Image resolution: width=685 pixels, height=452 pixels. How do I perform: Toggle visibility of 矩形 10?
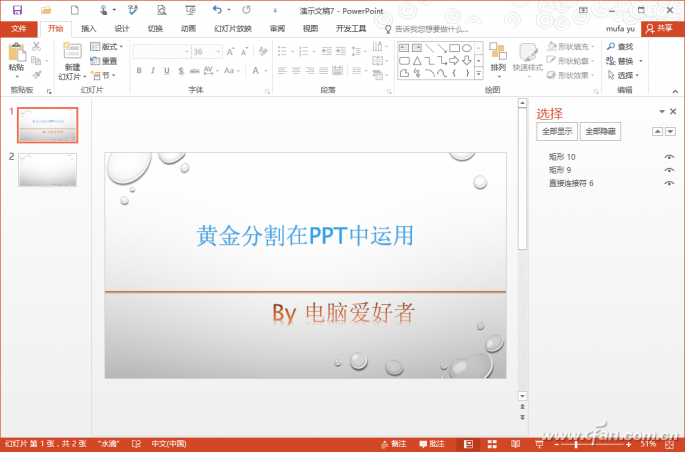668,157
